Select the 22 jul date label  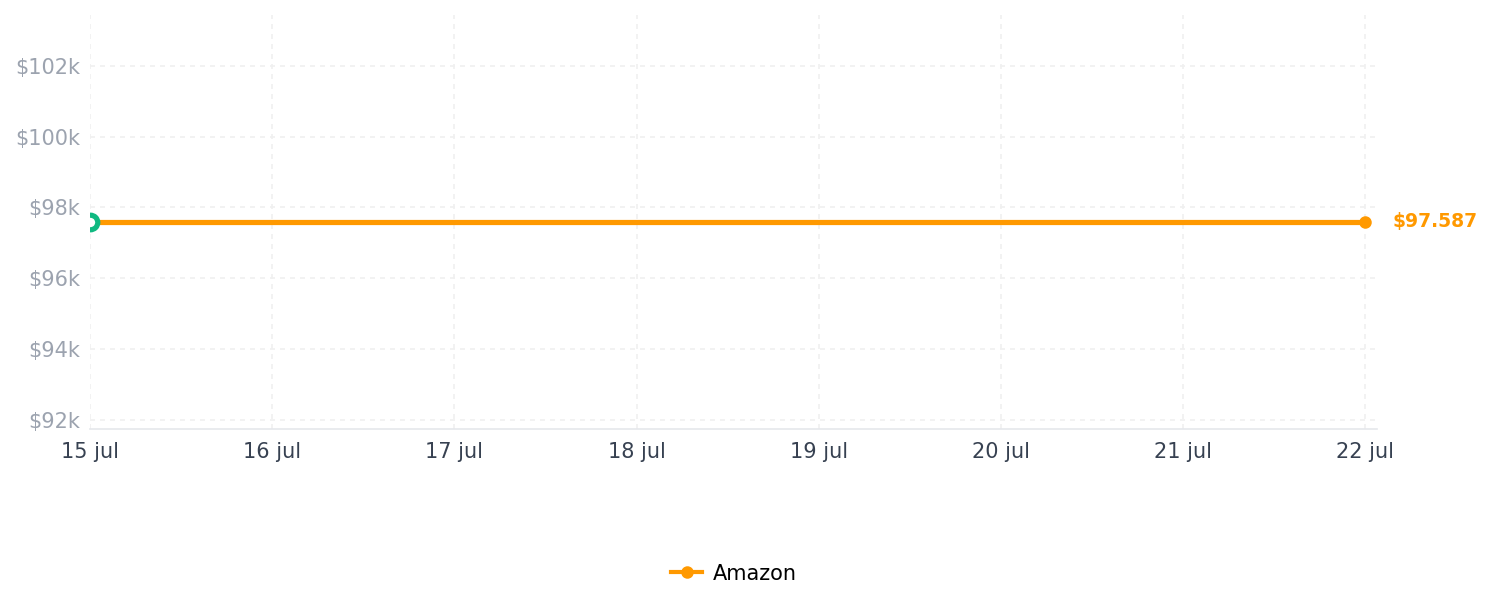1365,451
